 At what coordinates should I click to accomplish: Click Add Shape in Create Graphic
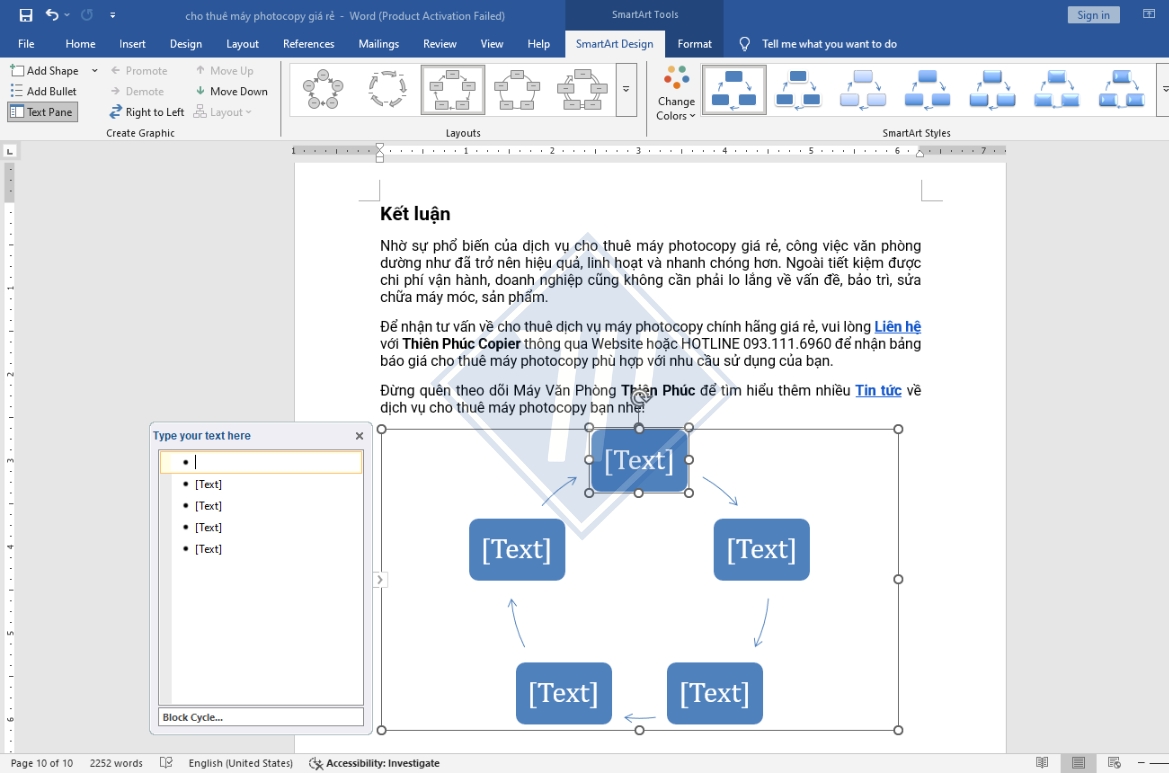[x=45, y=71]
